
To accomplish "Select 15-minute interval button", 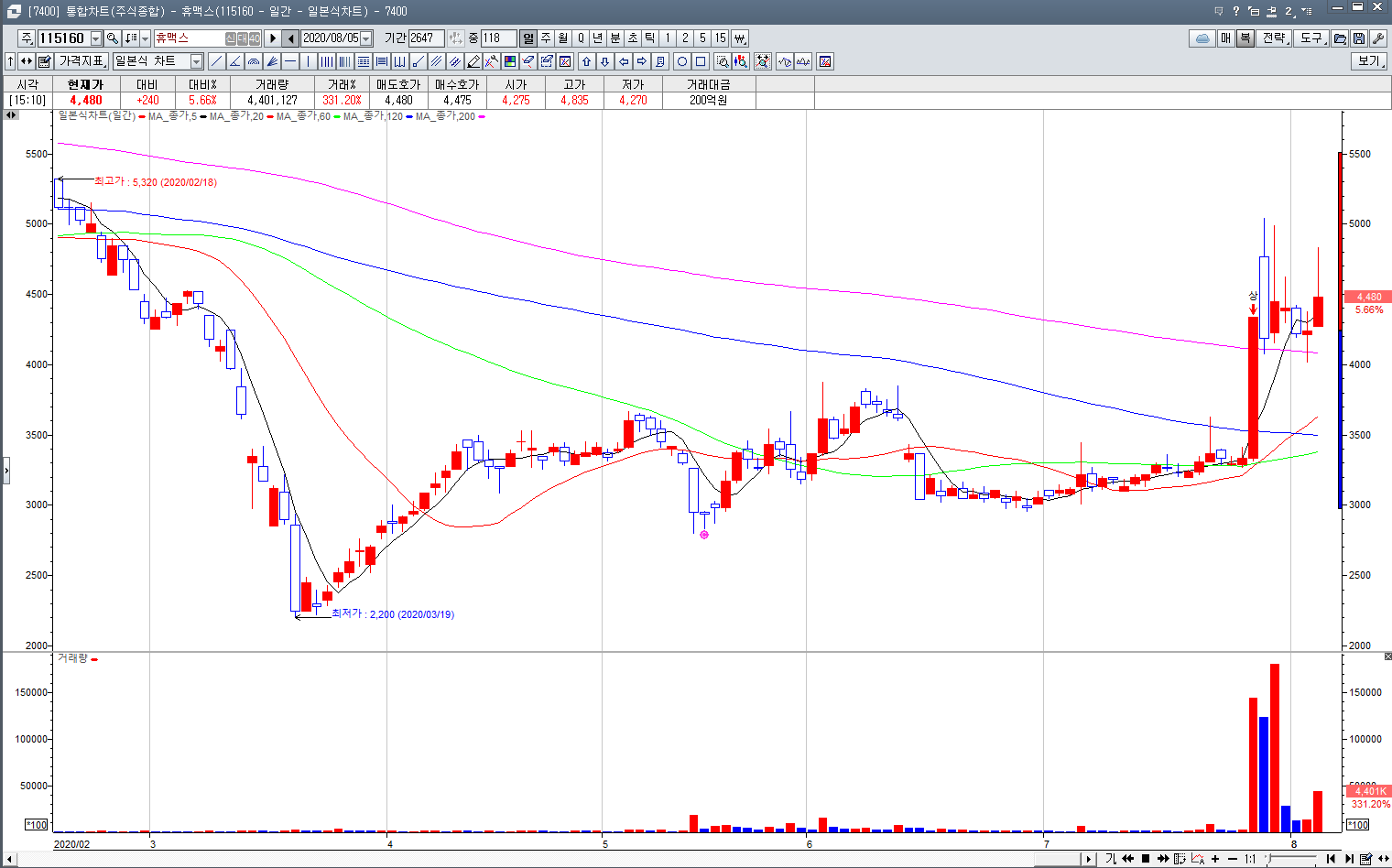I will 721,38.
